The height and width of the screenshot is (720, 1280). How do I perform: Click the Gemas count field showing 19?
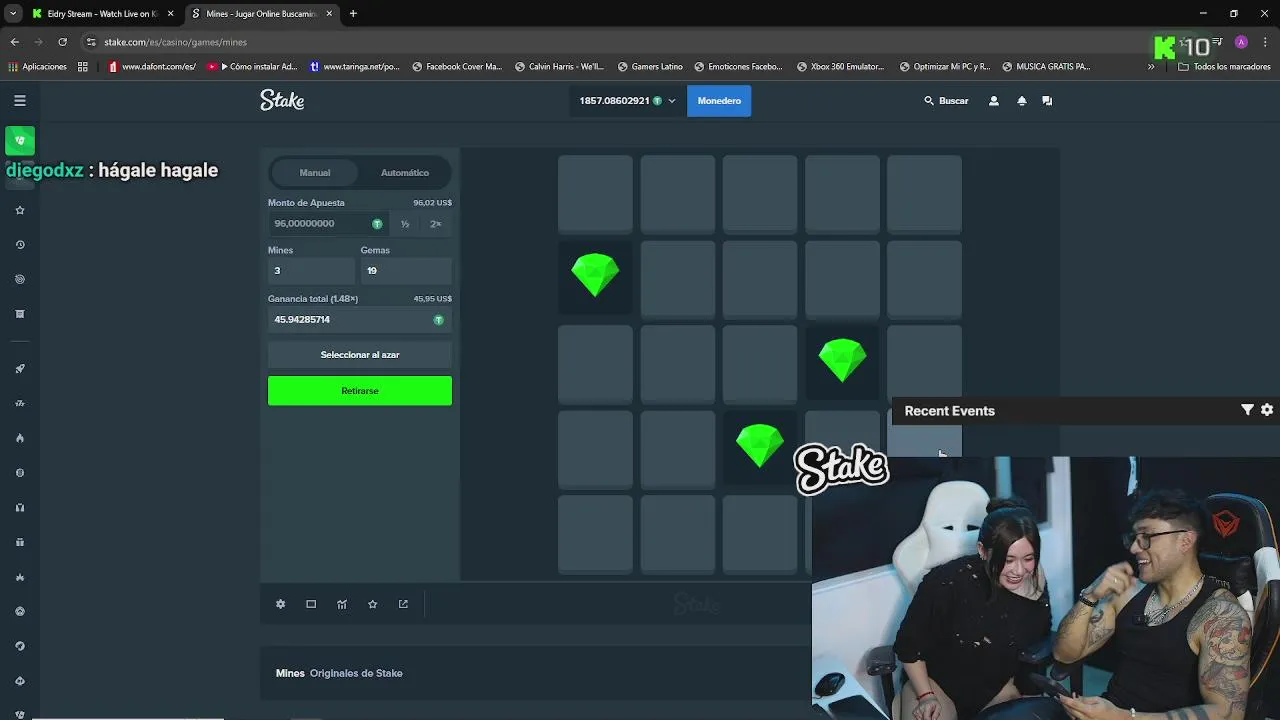pyautogui.click(x=406, y=270)
